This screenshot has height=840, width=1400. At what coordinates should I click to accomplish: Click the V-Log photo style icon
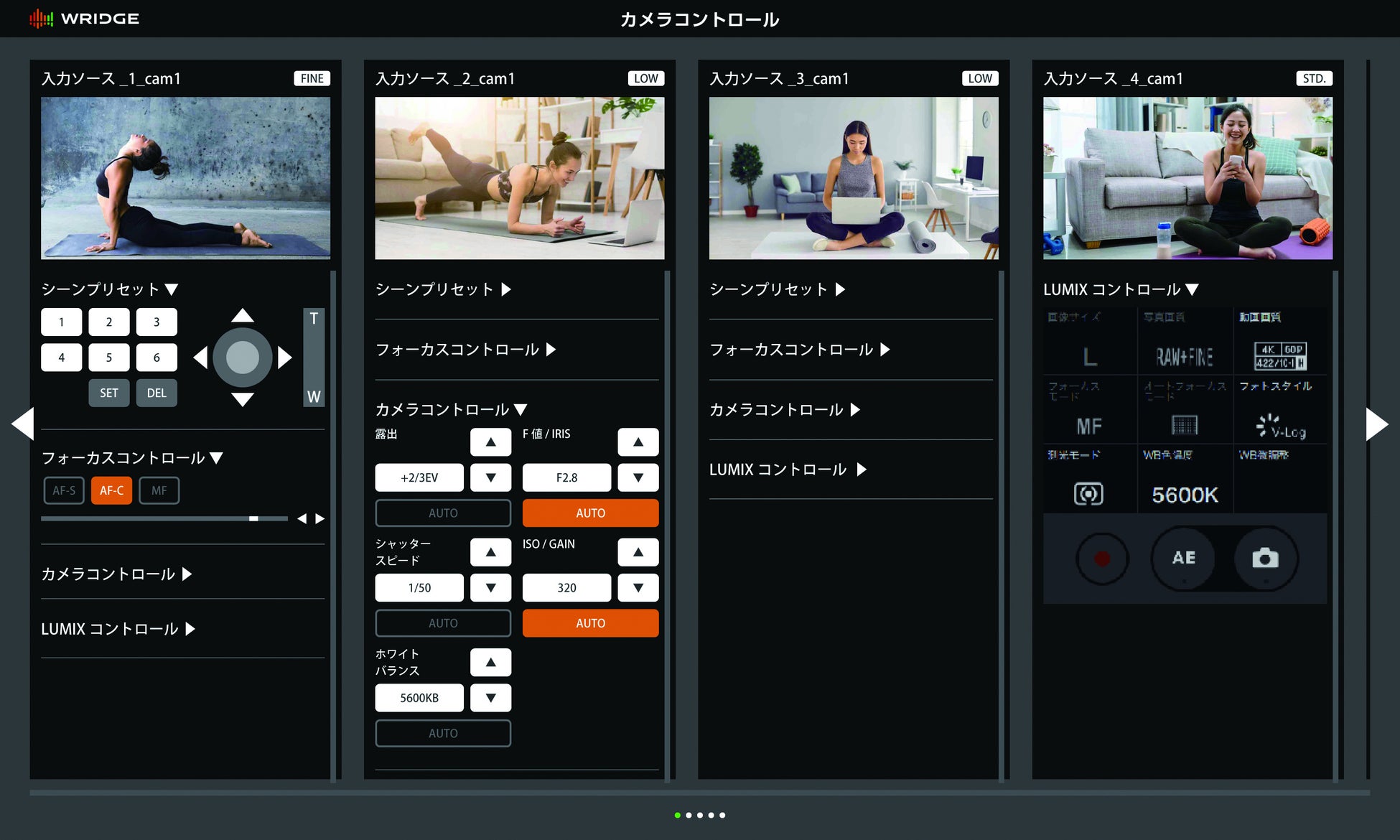[x=1280, y=426]
